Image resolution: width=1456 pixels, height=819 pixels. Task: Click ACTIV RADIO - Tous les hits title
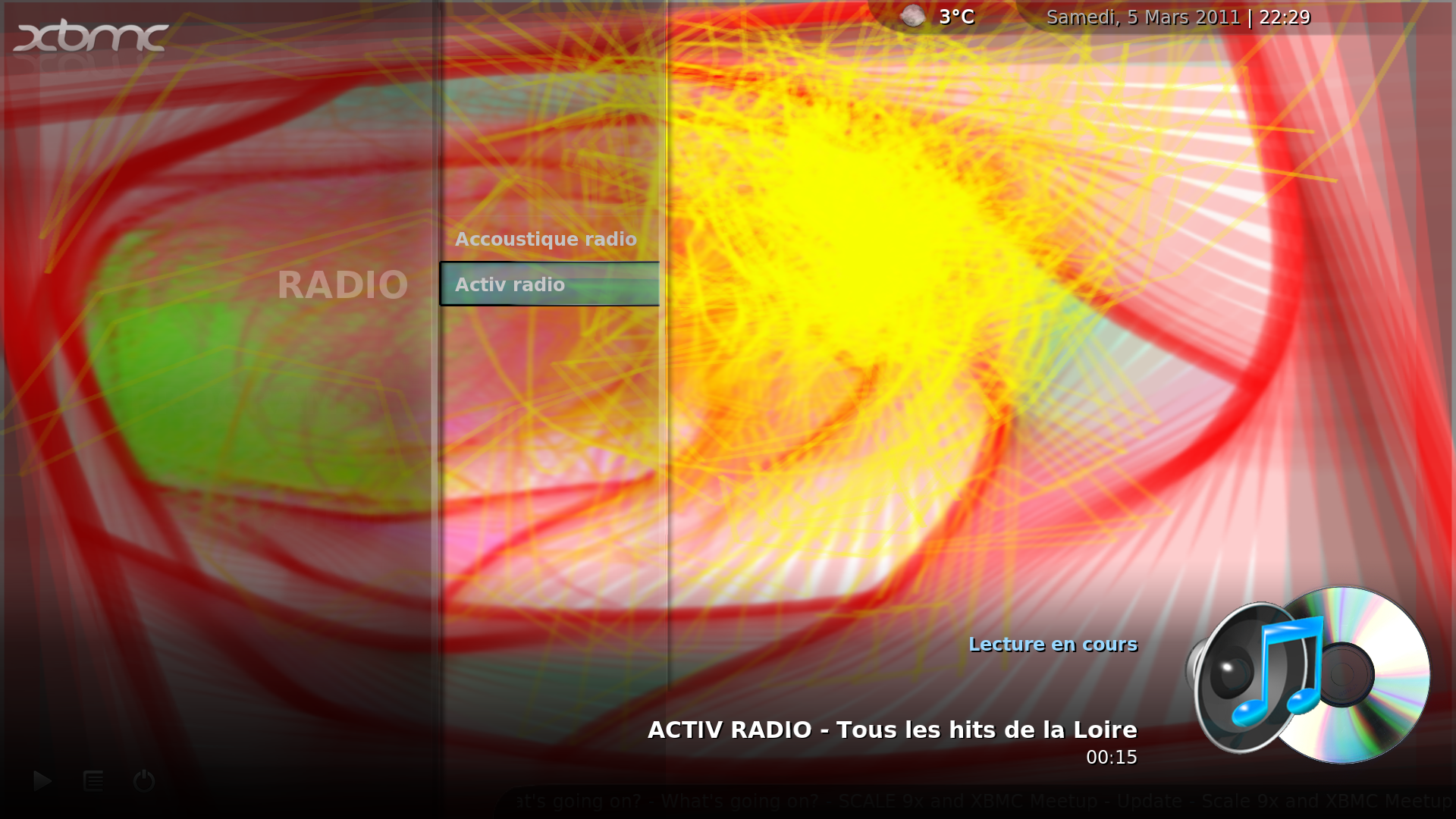point(893,730)
